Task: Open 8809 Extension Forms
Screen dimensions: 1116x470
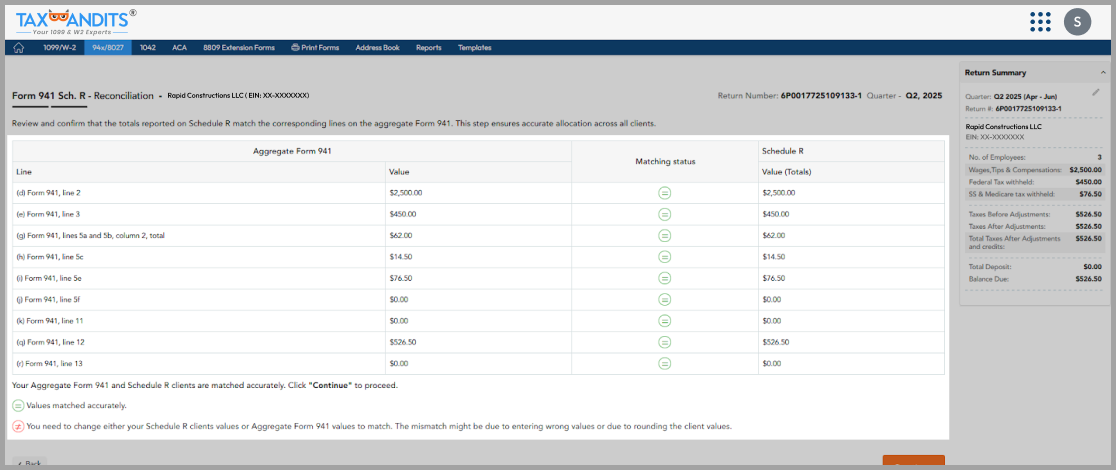Action: pos(239,47)
